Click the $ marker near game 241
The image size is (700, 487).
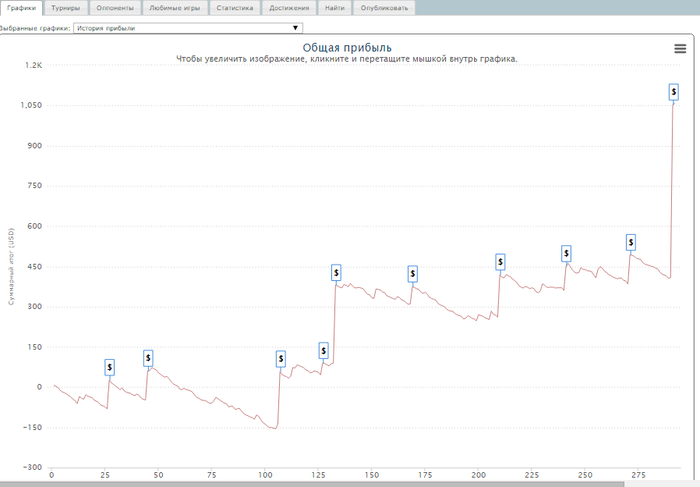[566, 254]
